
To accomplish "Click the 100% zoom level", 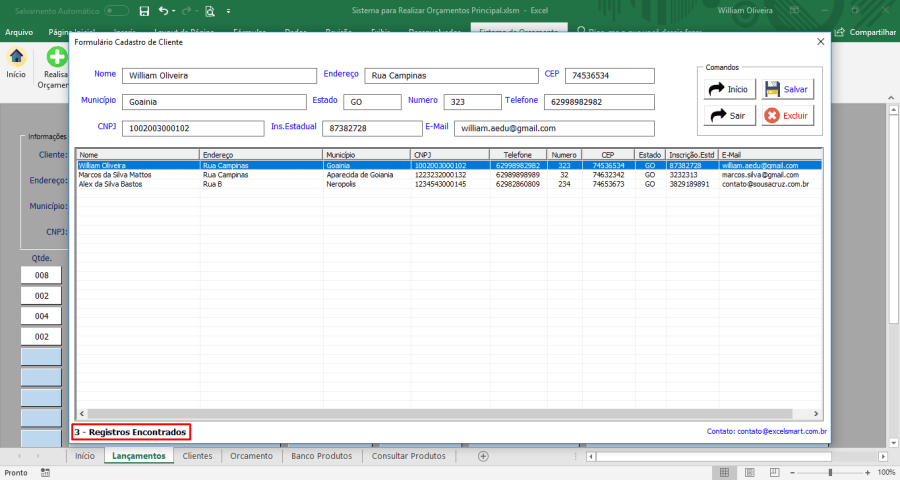I will (x=886, y=473).
